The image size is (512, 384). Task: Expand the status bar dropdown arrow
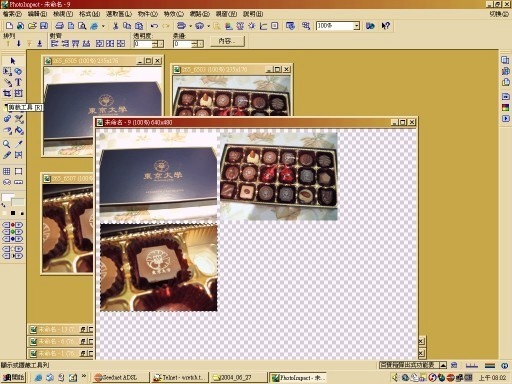(x=443, y=365)
